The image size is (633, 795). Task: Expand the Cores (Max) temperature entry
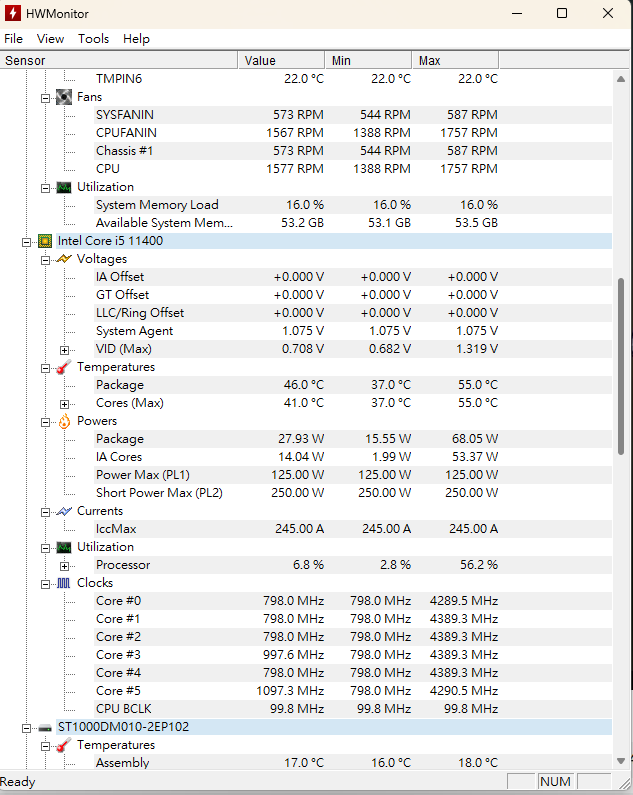(64, 404)
